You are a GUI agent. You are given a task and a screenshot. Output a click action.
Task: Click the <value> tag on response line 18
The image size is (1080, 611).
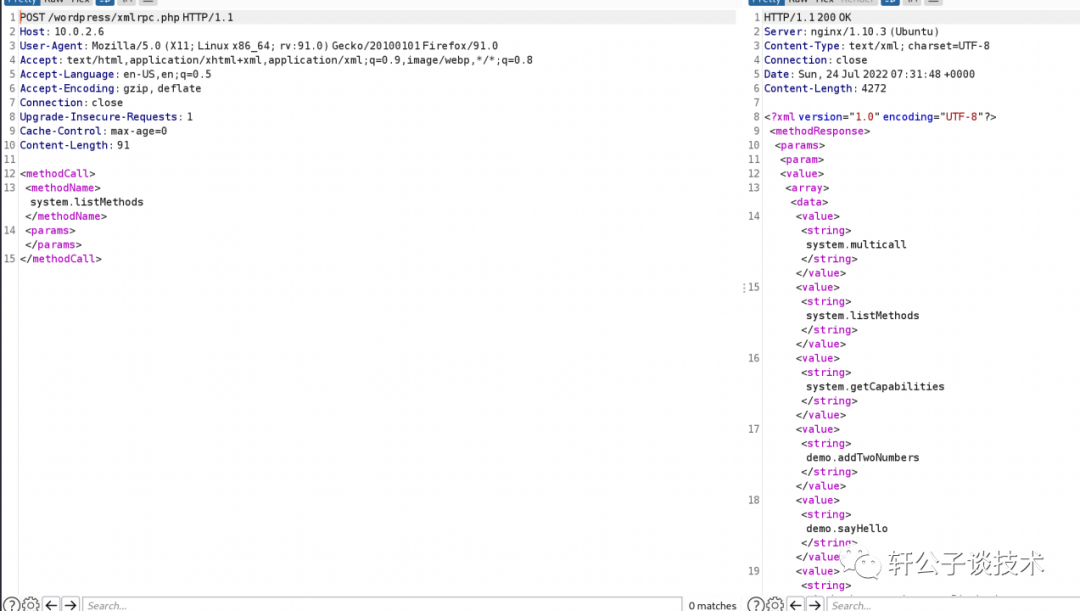[x=818, y=500]
